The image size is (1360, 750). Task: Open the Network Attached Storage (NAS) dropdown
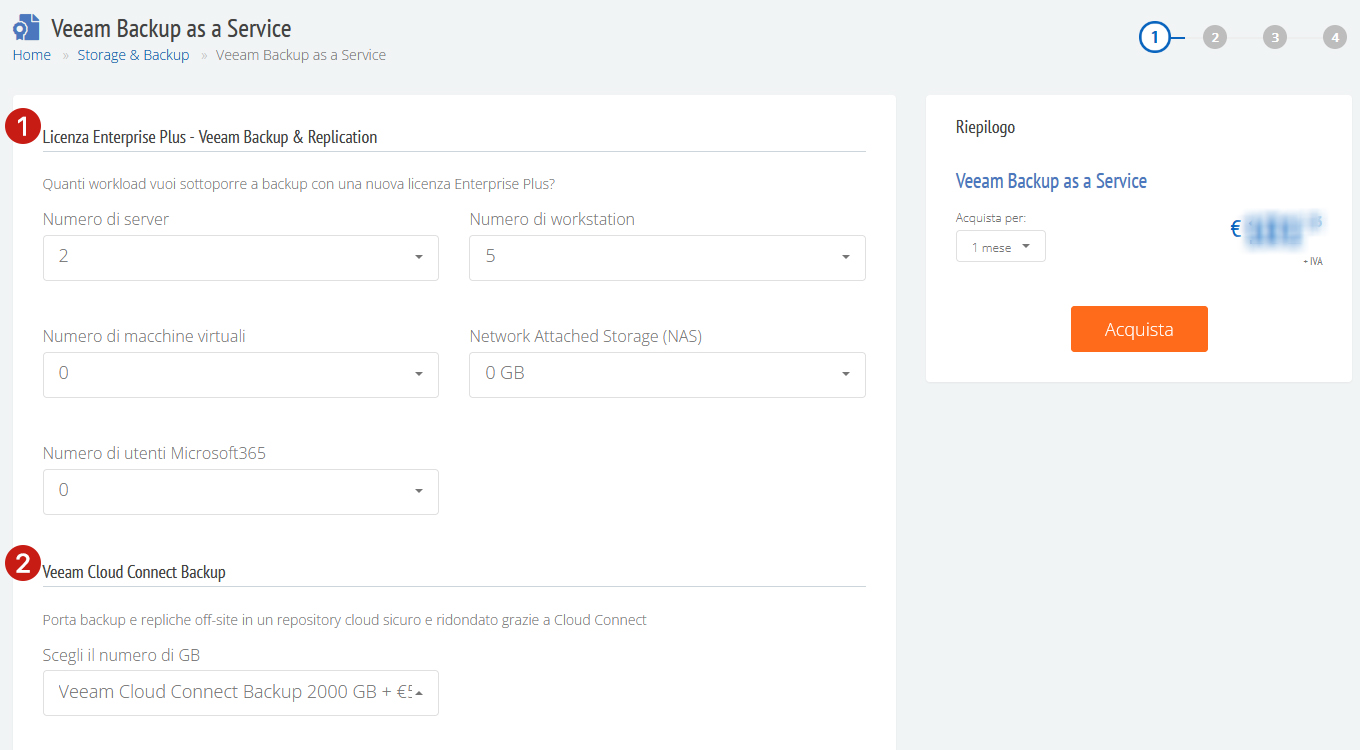(667, 374)
